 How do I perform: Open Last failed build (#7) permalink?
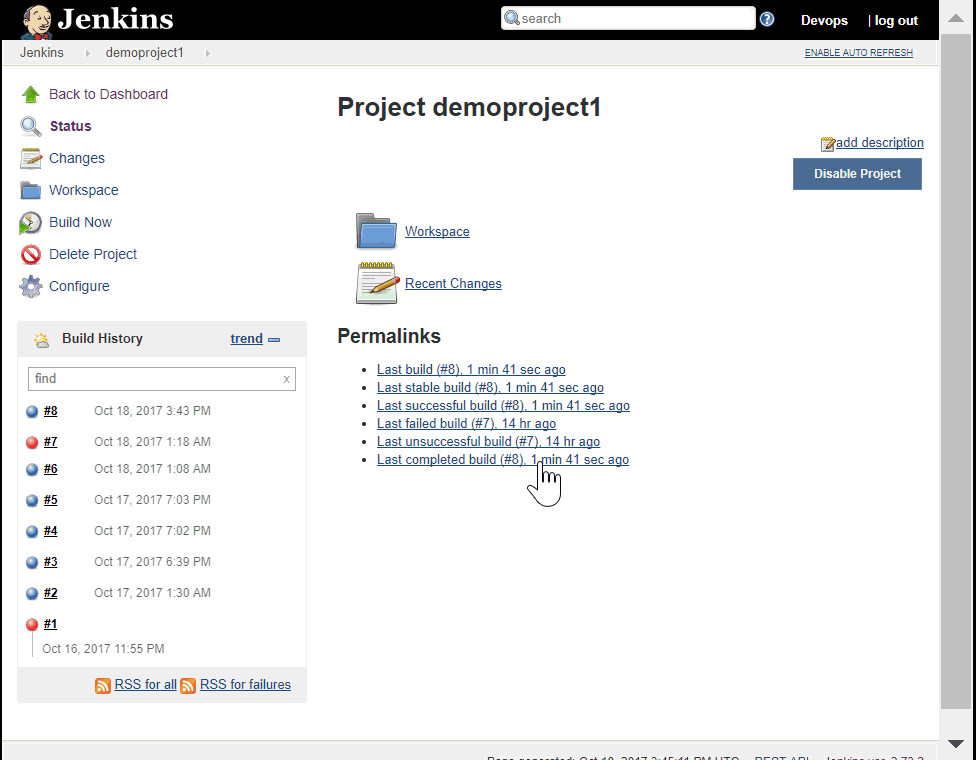point(466,424)
